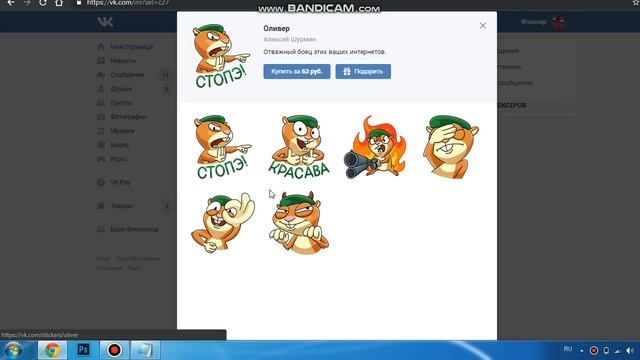This screenshot has height=360, width=640.
Task: Open Видео in the sidebar
Action: [x=119, y=145]
